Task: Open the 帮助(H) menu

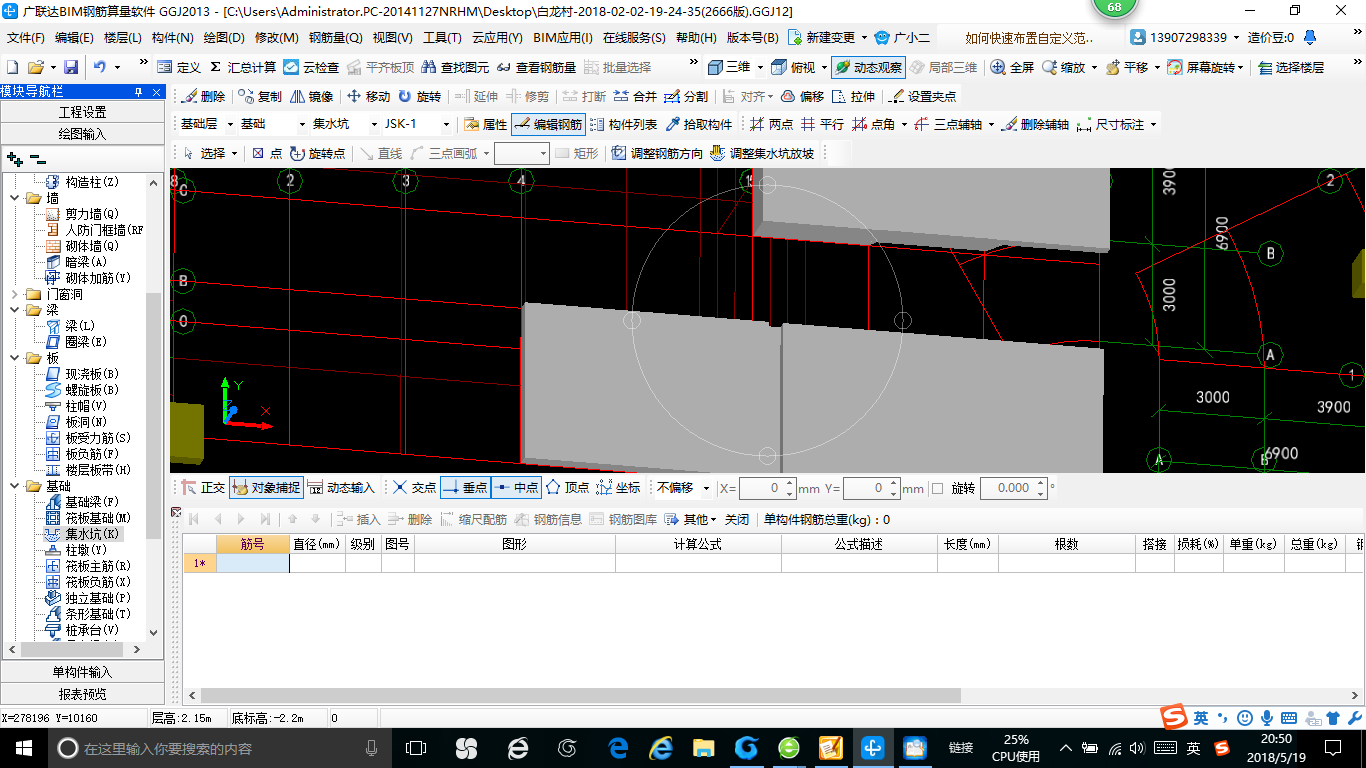Action: (x=696, y=38)
